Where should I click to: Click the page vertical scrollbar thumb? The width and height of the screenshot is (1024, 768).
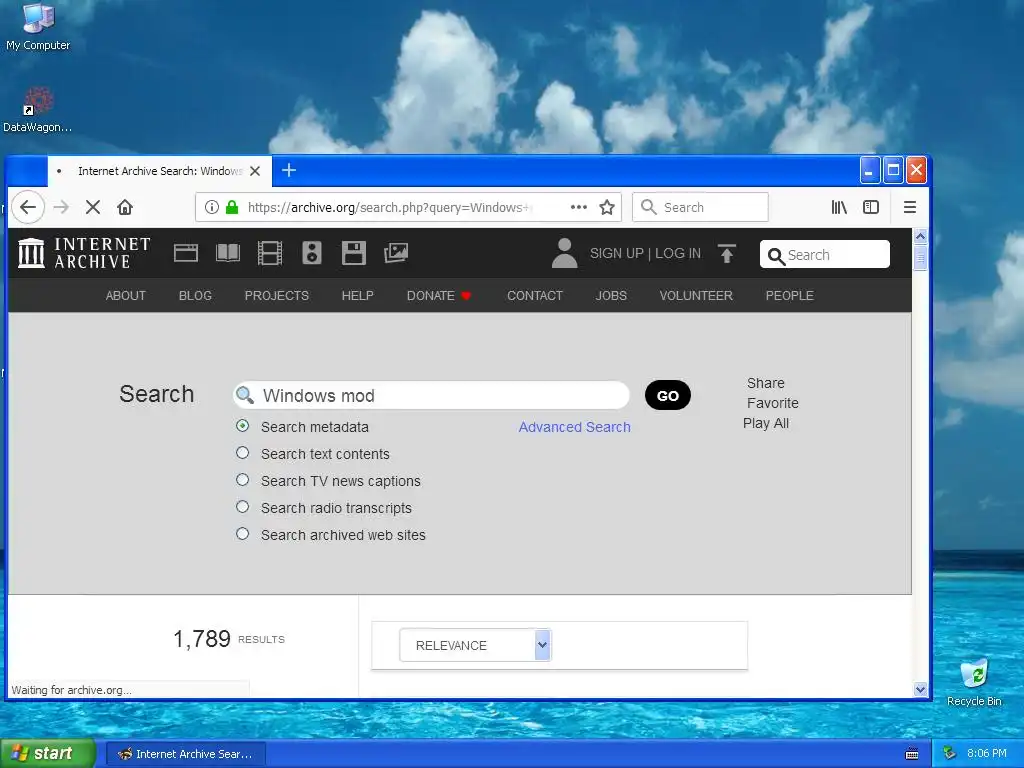coord(920,257)
